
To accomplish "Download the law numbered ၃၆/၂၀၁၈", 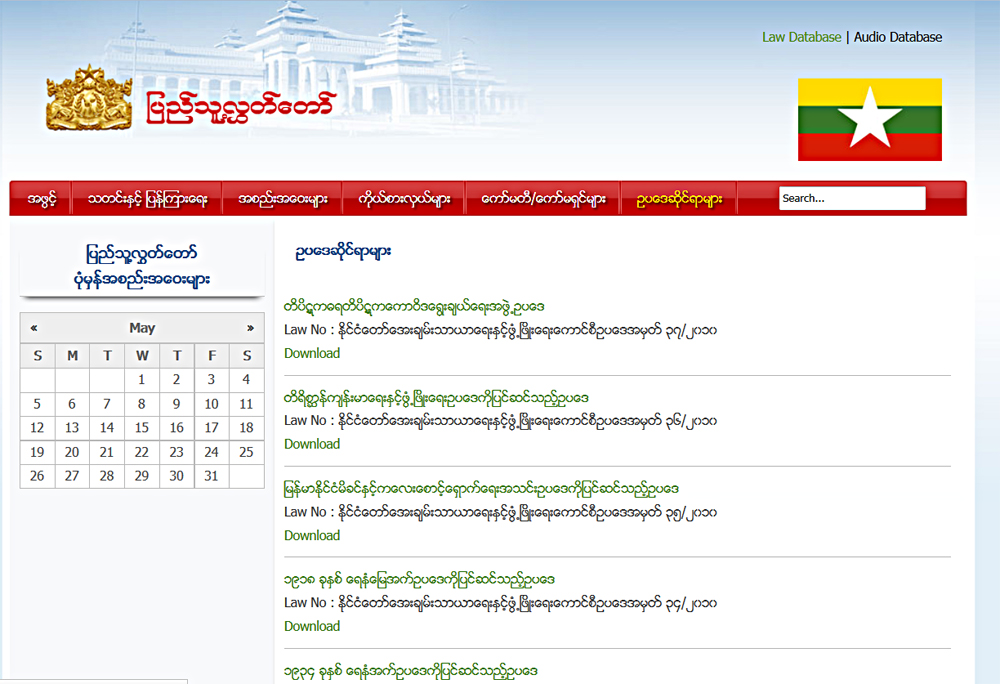I will (x=312, y=444).
